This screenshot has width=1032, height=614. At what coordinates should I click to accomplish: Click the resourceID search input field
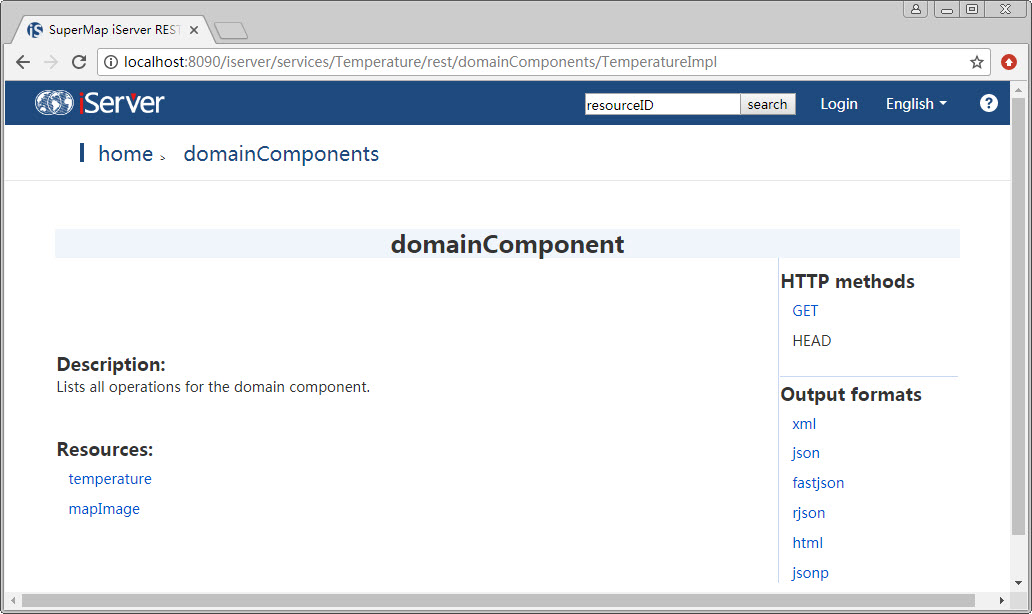pos(662,104)
